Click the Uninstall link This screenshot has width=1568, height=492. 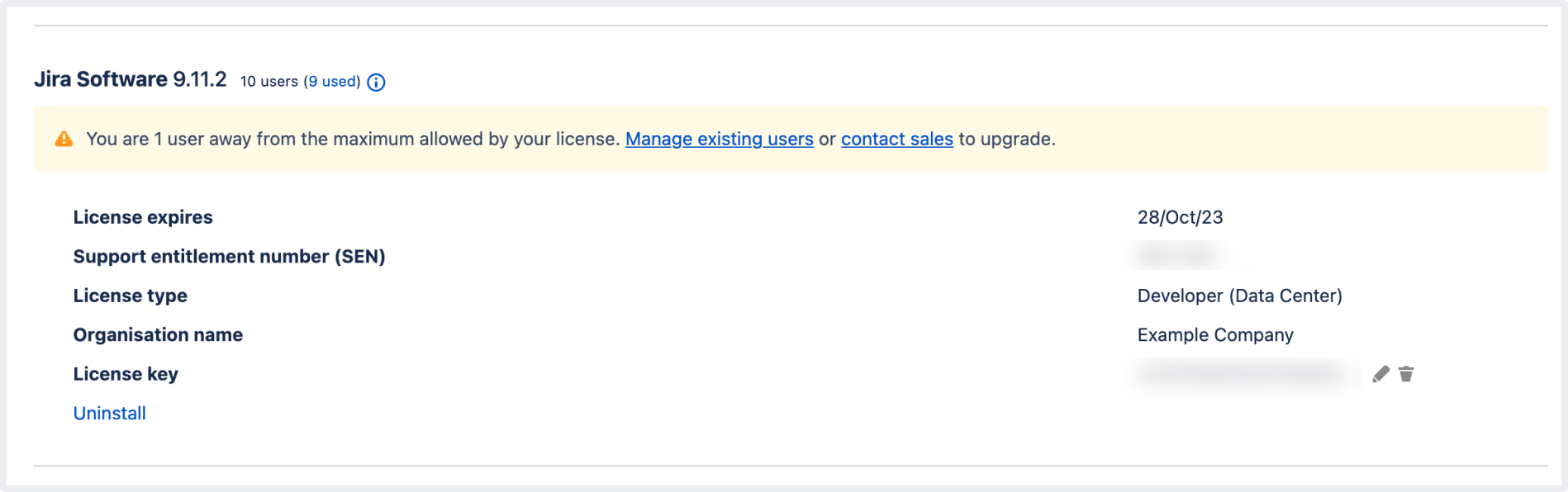[109, 413]
